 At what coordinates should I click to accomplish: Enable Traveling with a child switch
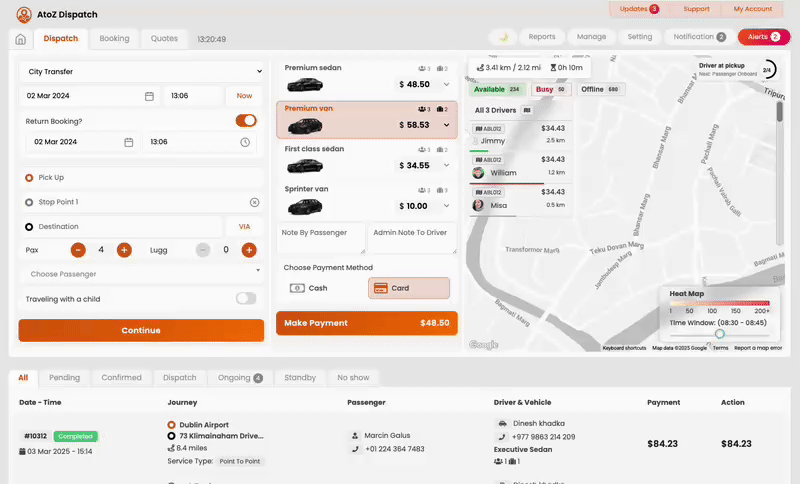click(x=246, y=299)
